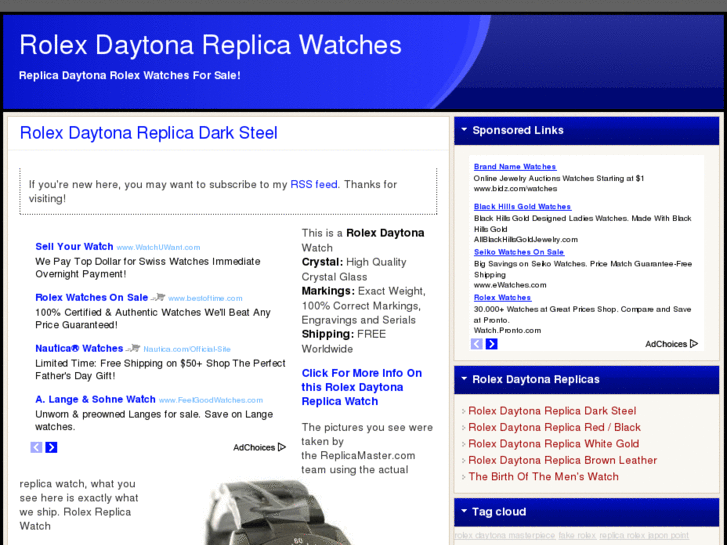Open the Sell Your Watch ad
This screenshot has height=545, width=727.
74,246
